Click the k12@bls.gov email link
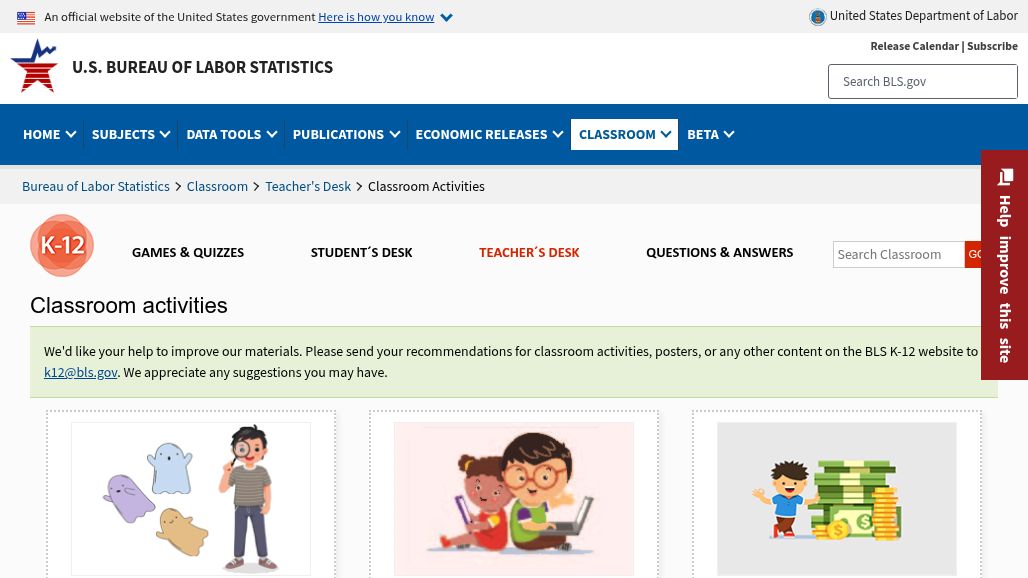This screenshot has width=1028, height=578. click(81, 372)
